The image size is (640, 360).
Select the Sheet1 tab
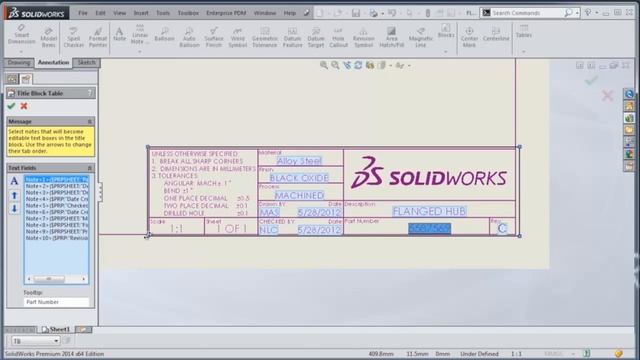pyautogui.click(x=56, y=329)
